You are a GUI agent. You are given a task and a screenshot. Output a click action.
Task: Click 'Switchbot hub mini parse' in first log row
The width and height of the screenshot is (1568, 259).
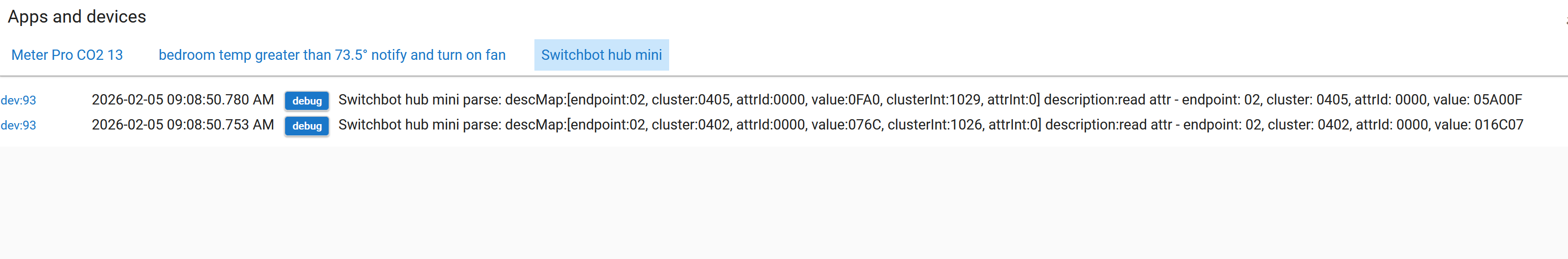point(419,100)
